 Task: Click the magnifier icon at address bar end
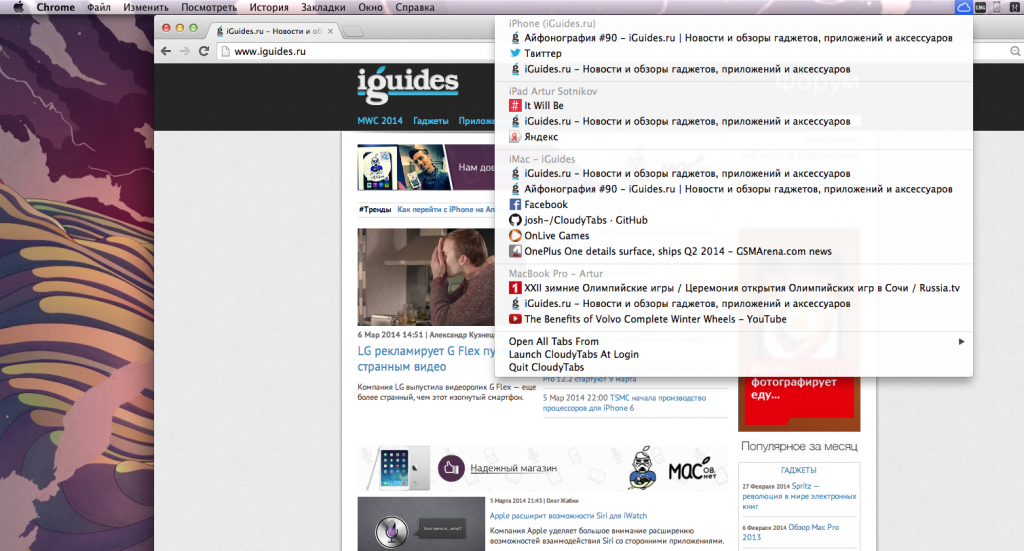pyautogui.click(x=1015, y=51)
